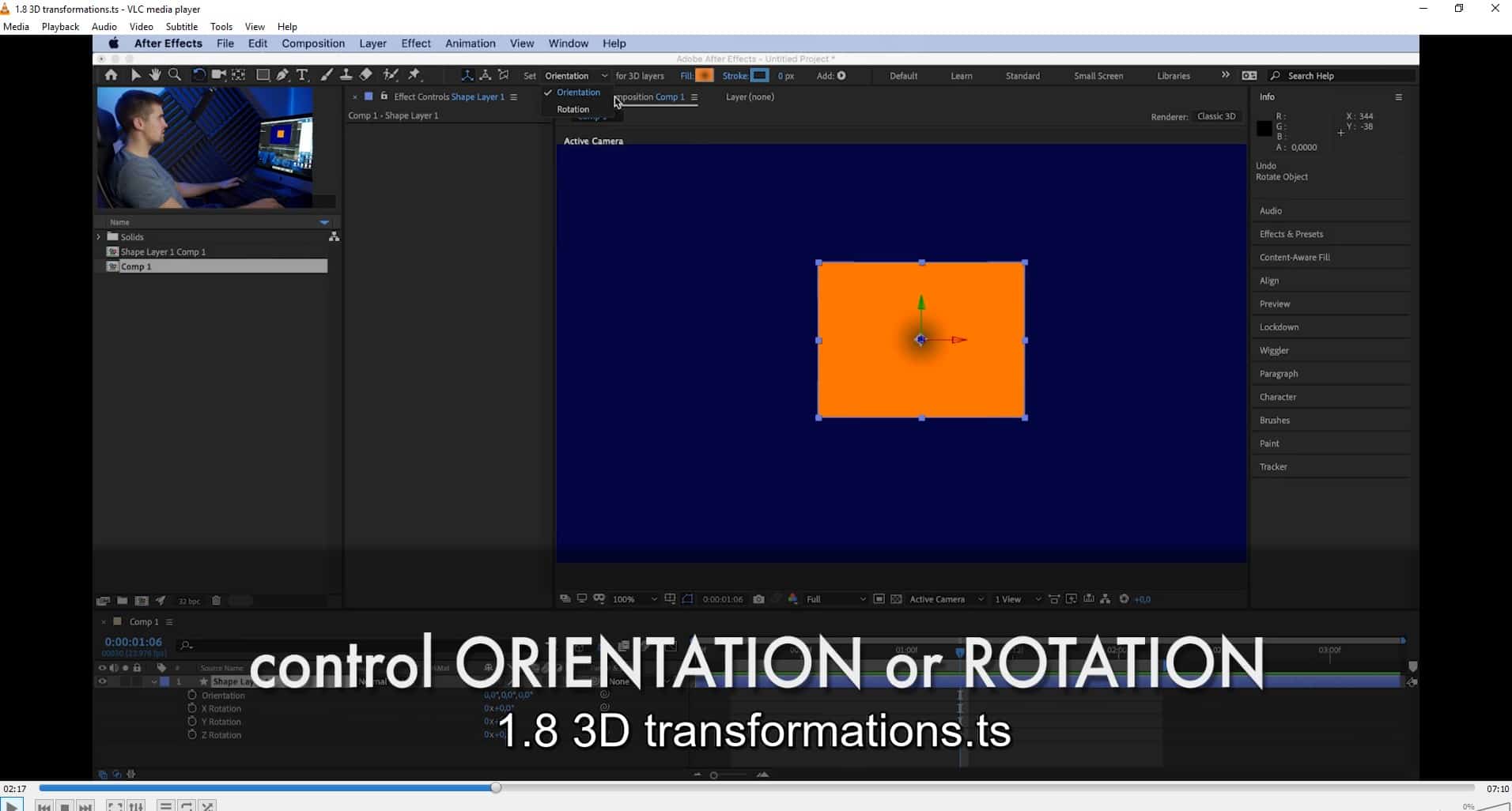Screen dimensions: 1512x811
Task: Click the Reset Exposure icon
Action: [1124, 599]
